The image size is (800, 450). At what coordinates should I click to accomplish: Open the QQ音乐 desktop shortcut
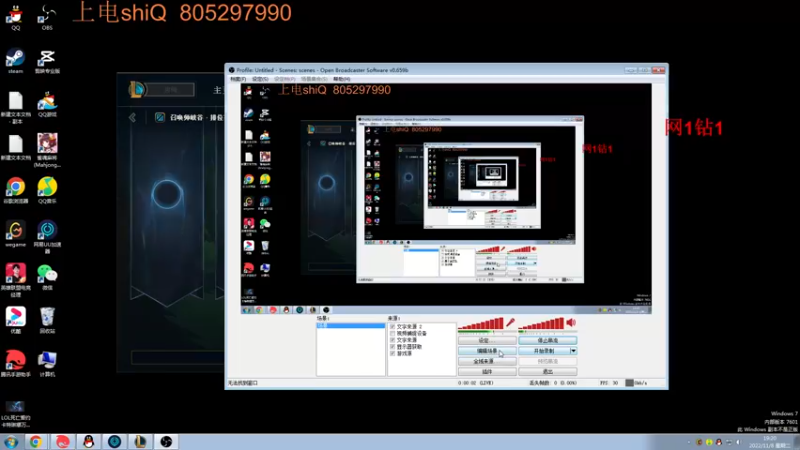(x=47, y=191)
